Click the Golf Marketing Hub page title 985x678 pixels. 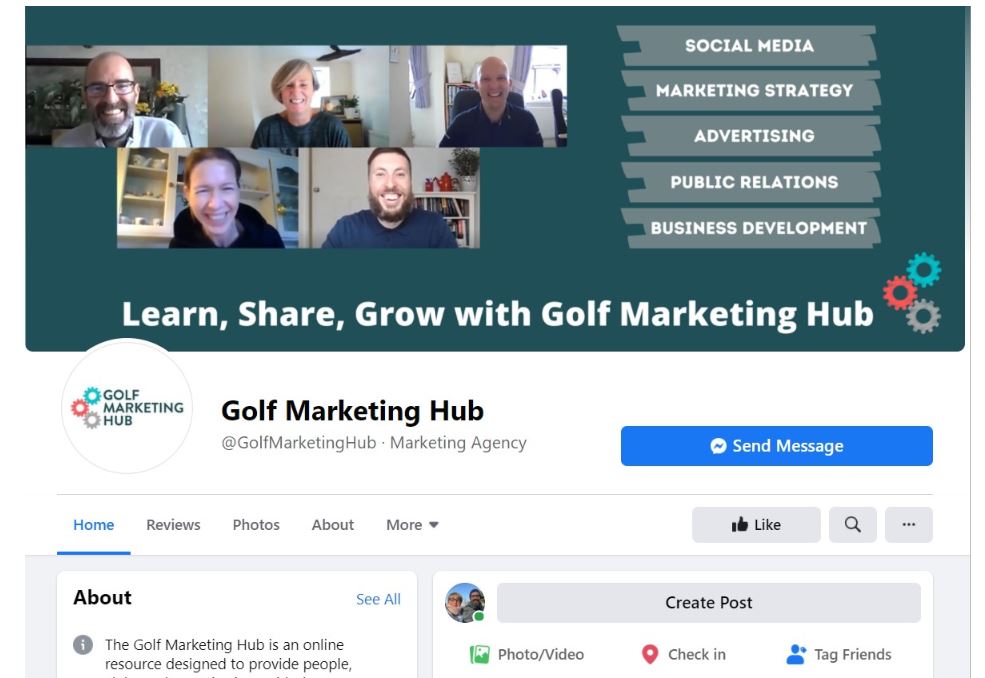point(352,411)
